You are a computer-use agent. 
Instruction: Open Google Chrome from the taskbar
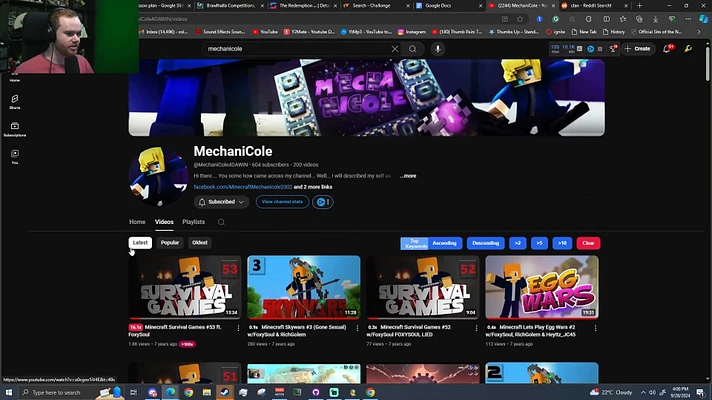point(188,392)
